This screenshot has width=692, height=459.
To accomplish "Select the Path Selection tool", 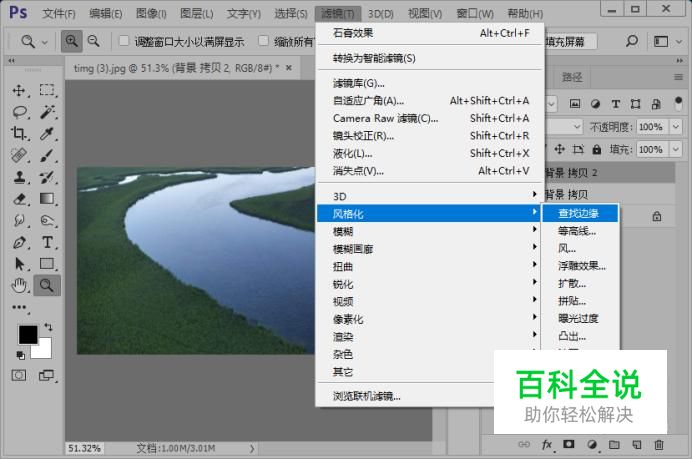I will [19, 264].
